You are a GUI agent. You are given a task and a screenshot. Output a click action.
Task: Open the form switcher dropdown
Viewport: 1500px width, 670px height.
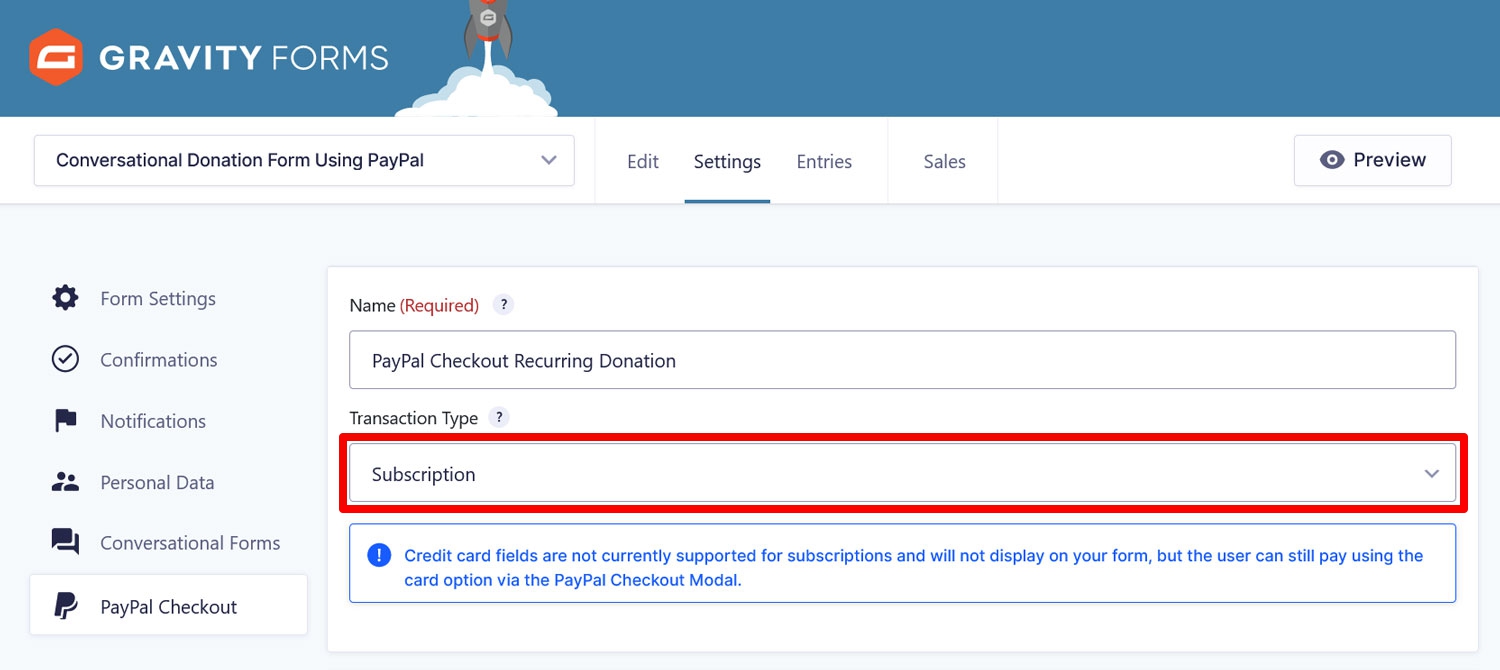pyautogui.click(x=304, y=160)
